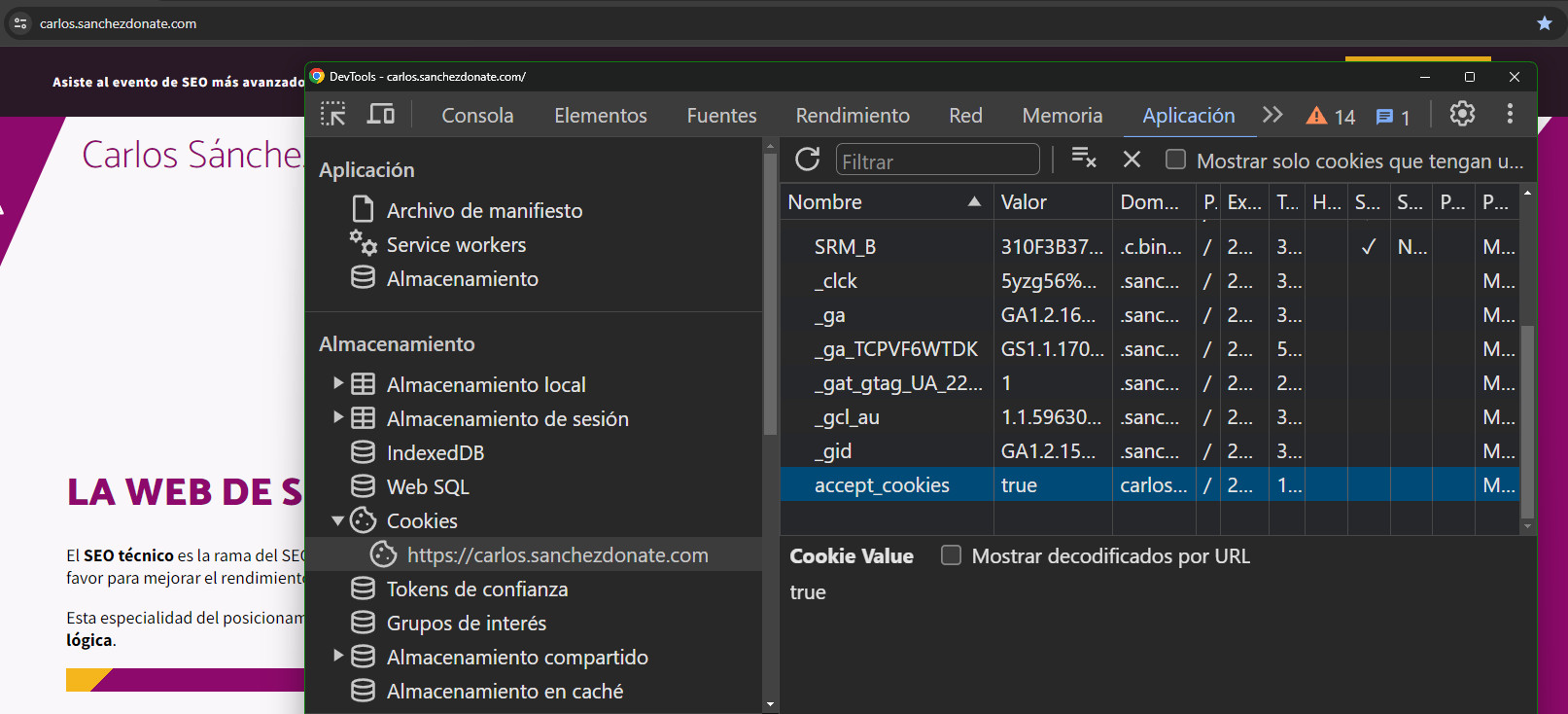Toggle the device toolbar icon
Image resolution: width=1568 pixels, height=714 pixels.
[380, 115]
